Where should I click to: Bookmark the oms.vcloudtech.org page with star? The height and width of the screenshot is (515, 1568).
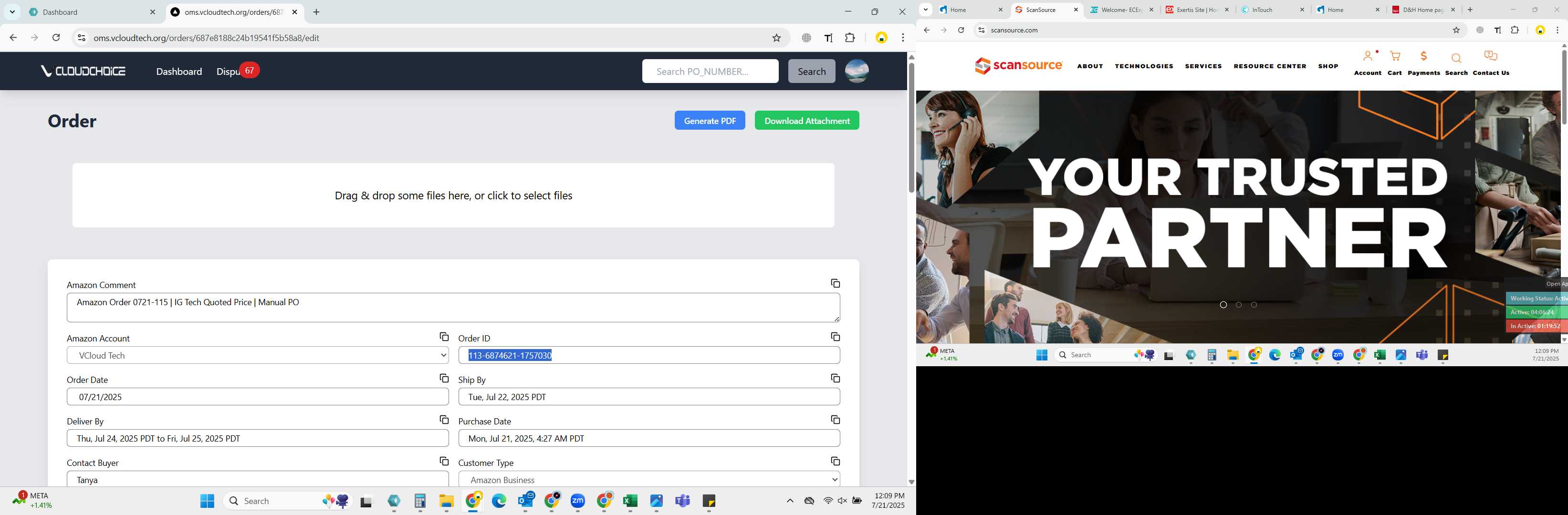point(776,38)
